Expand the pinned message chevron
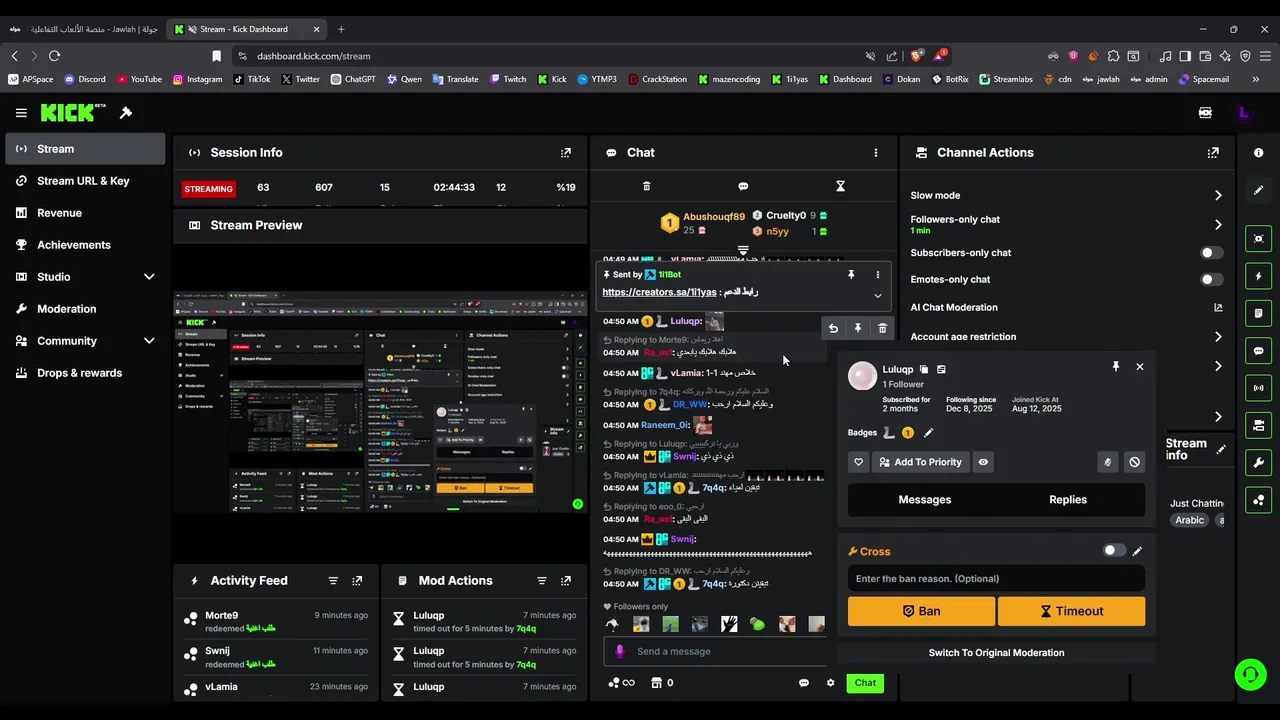 point(878,295)
